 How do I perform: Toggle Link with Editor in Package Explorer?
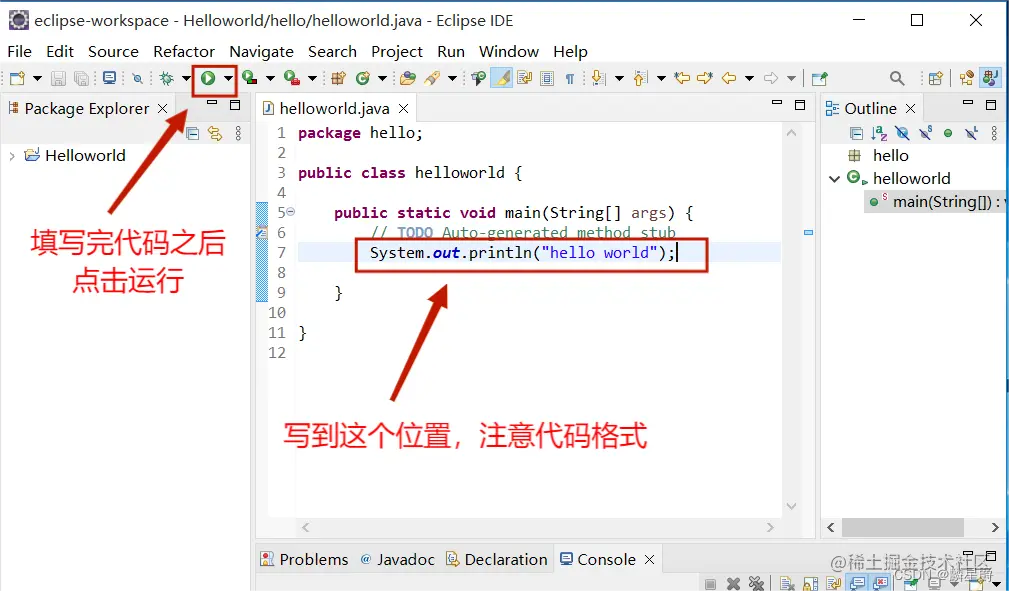[x=215, y=133]
